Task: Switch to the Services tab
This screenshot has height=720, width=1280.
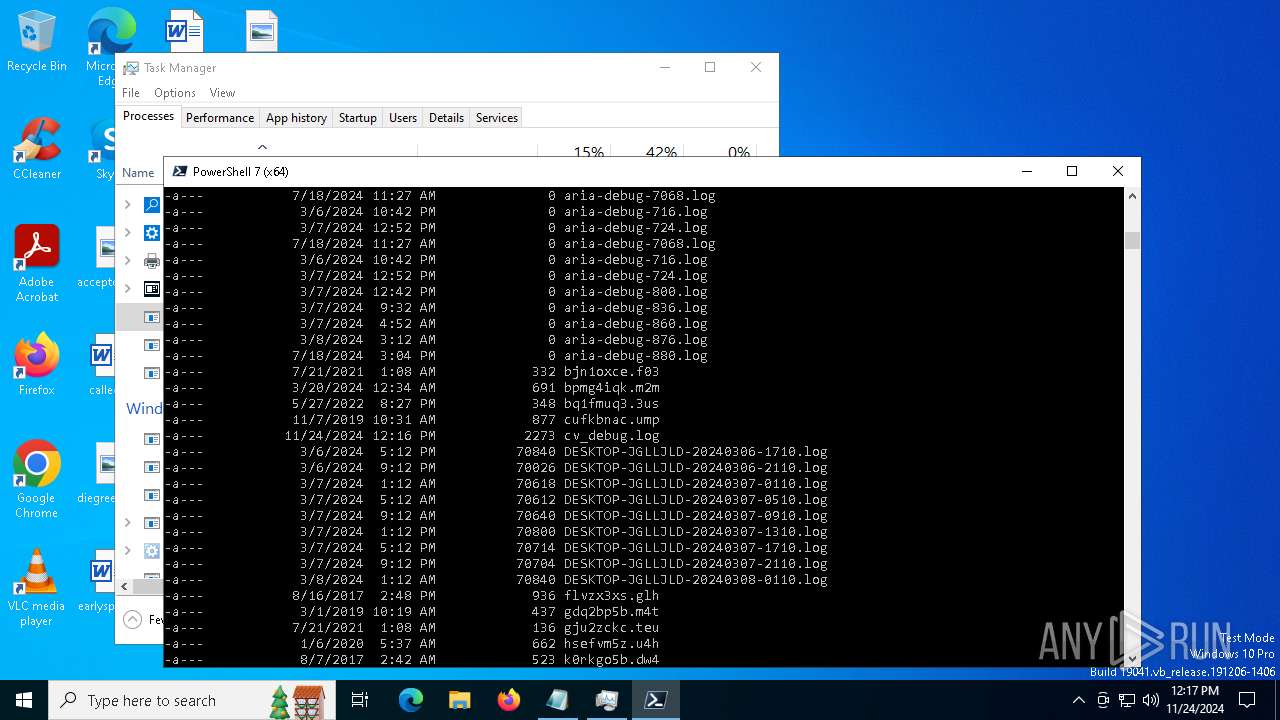Action: pyautogui.click(x=497, y=118)
